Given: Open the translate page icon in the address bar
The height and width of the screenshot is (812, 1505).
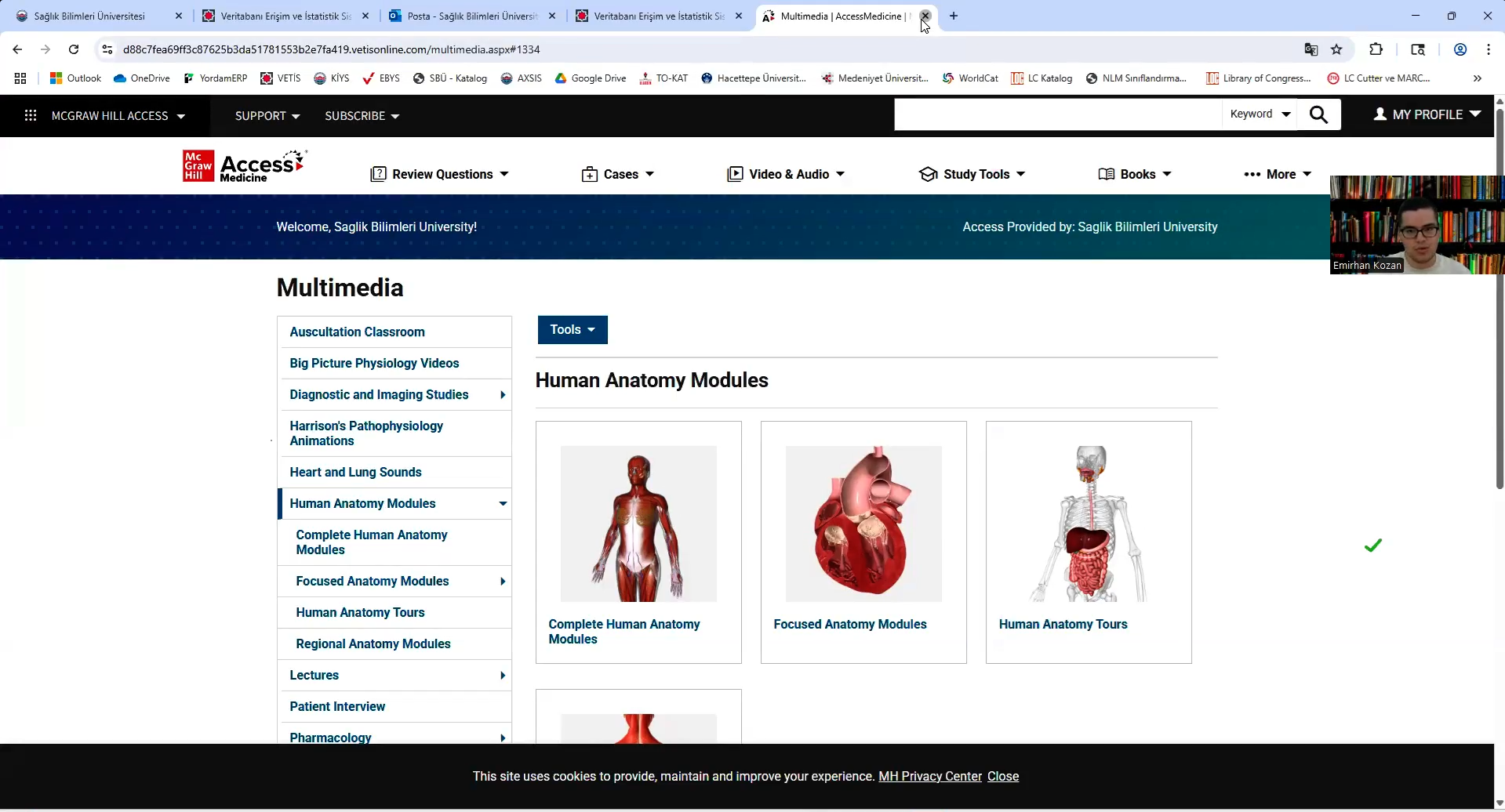Looking at the screenshot, I should (x=1311, y=49).
